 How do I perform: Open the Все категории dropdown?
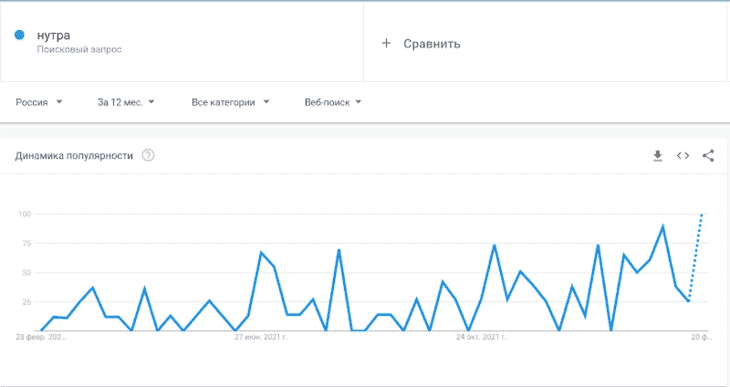click(x=230, y=102)
